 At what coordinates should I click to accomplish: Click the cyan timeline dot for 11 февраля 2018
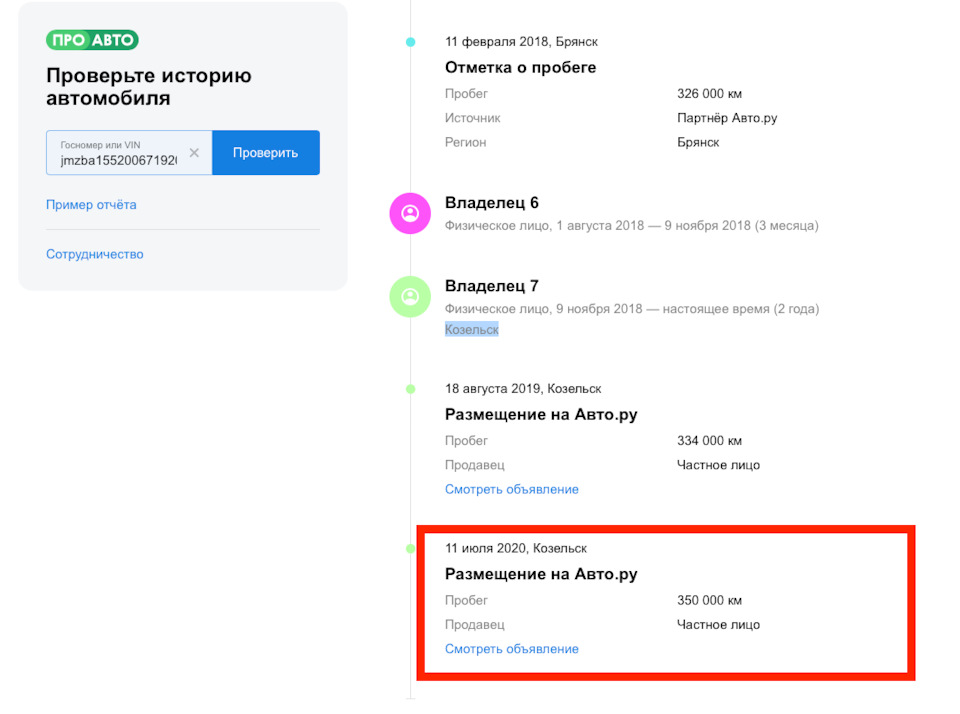(x=410, y=42)
